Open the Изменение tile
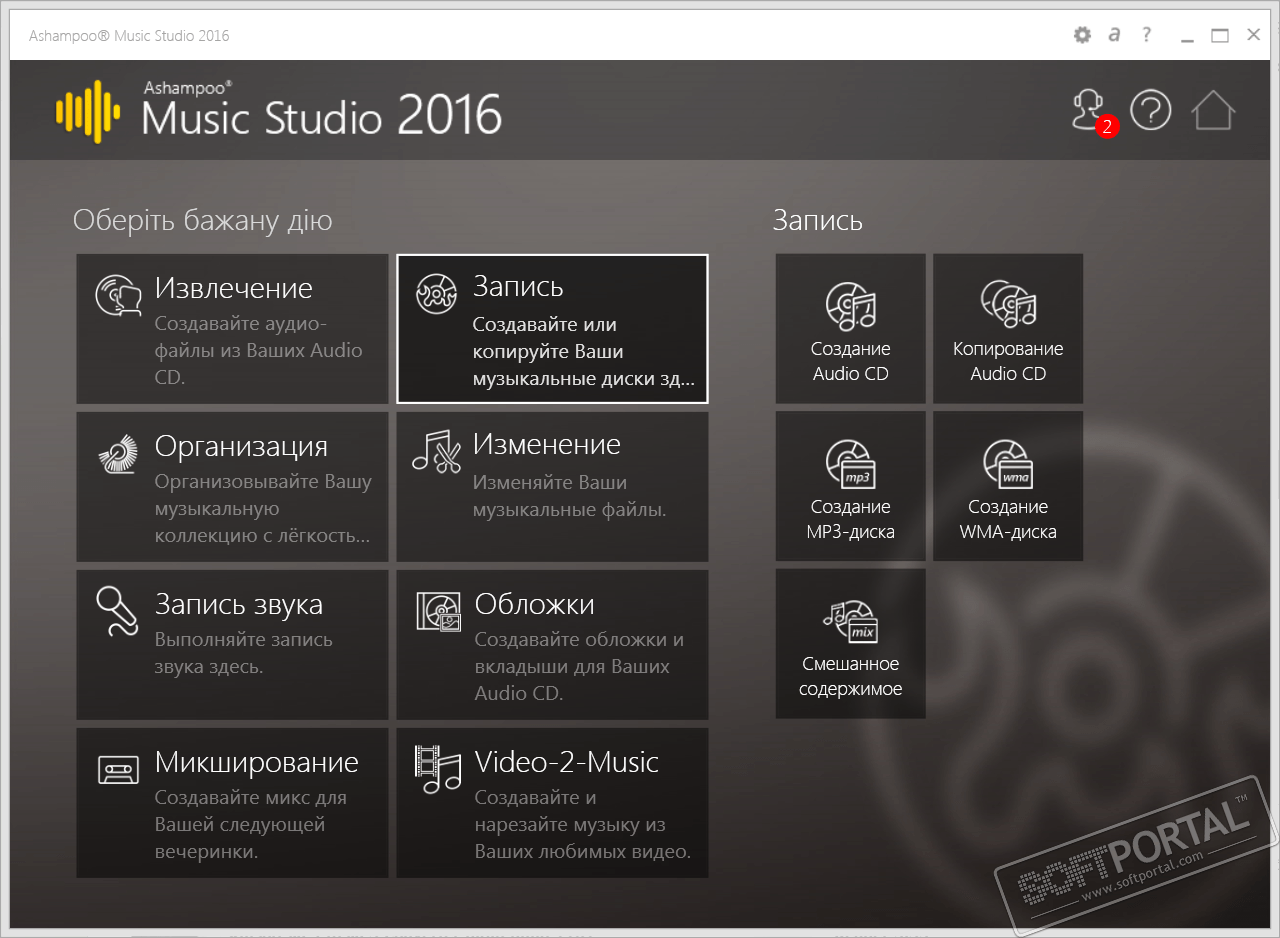This screenshot has height=938, width=1280. [552, 487]
